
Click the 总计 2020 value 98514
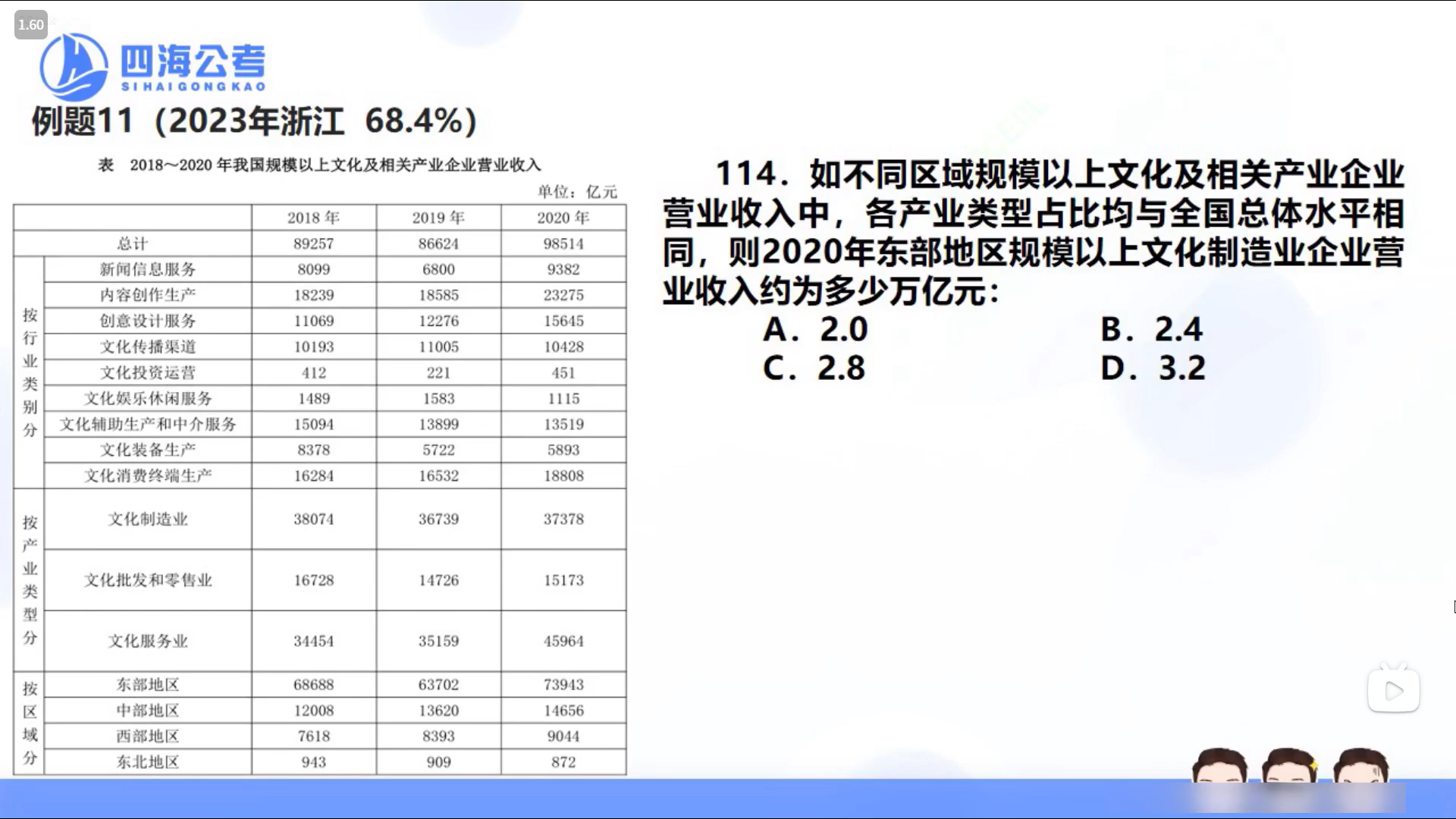(563, 243)
